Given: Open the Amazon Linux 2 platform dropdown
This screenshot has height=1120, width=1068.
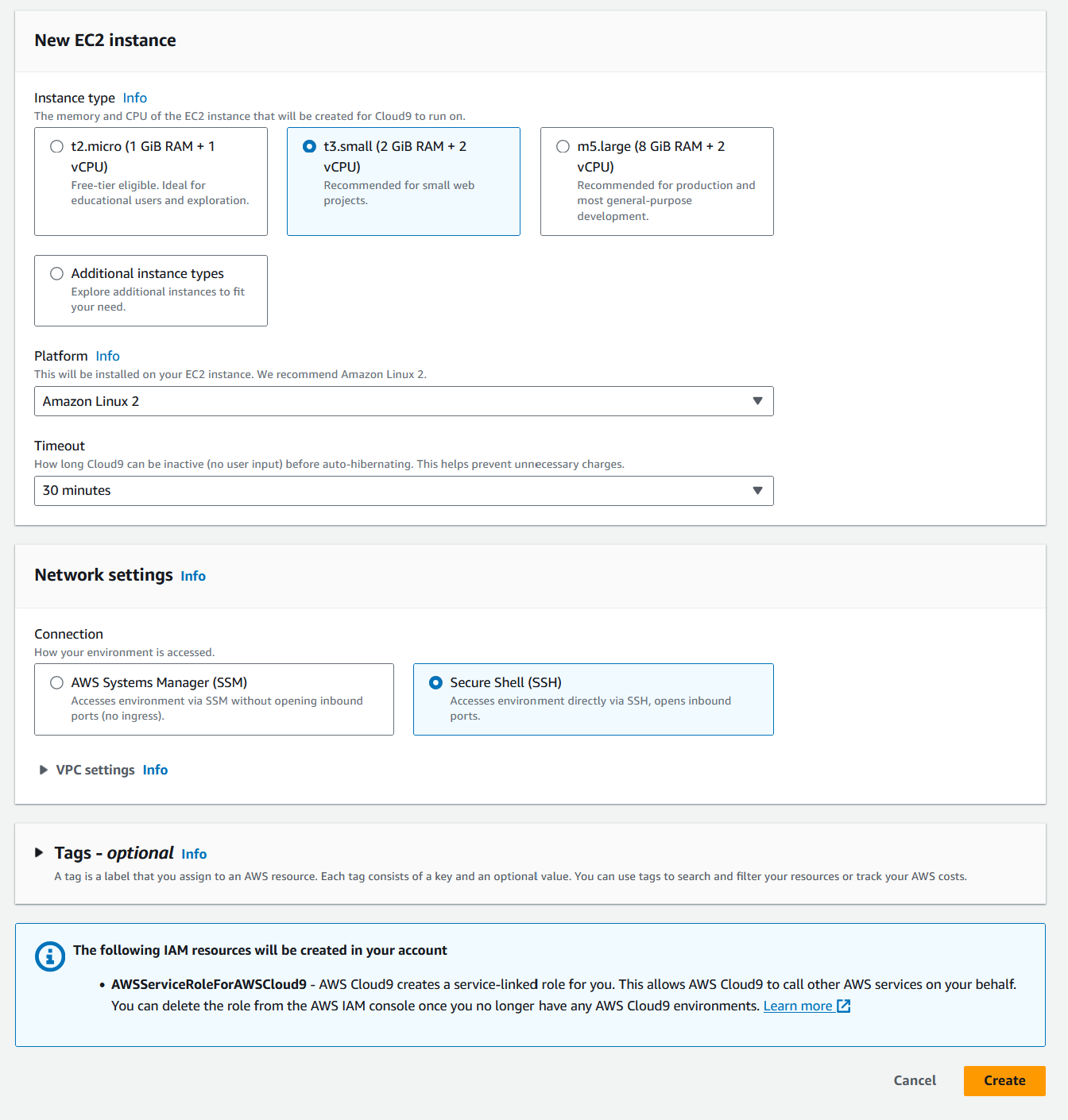Looking at the screenshot, I should click(404, 401).
